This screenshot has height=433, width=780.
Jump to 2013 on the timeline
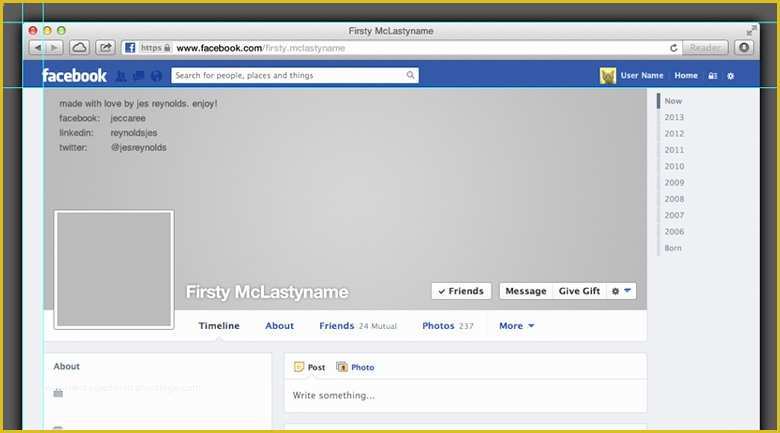point(674,117)
